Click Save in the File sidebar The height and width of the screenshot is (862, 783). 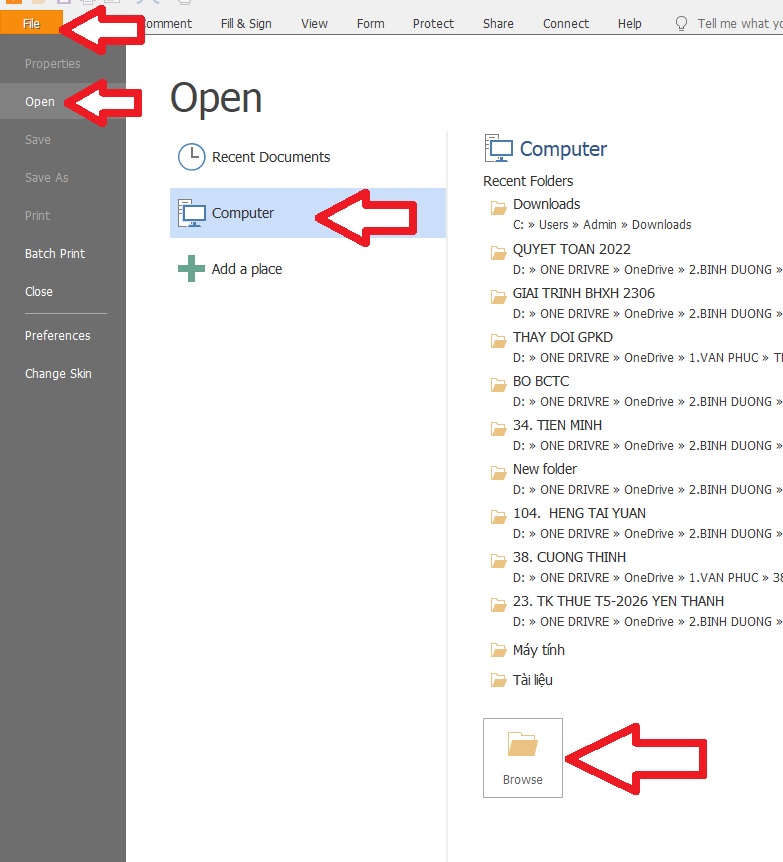coord(37,140)
